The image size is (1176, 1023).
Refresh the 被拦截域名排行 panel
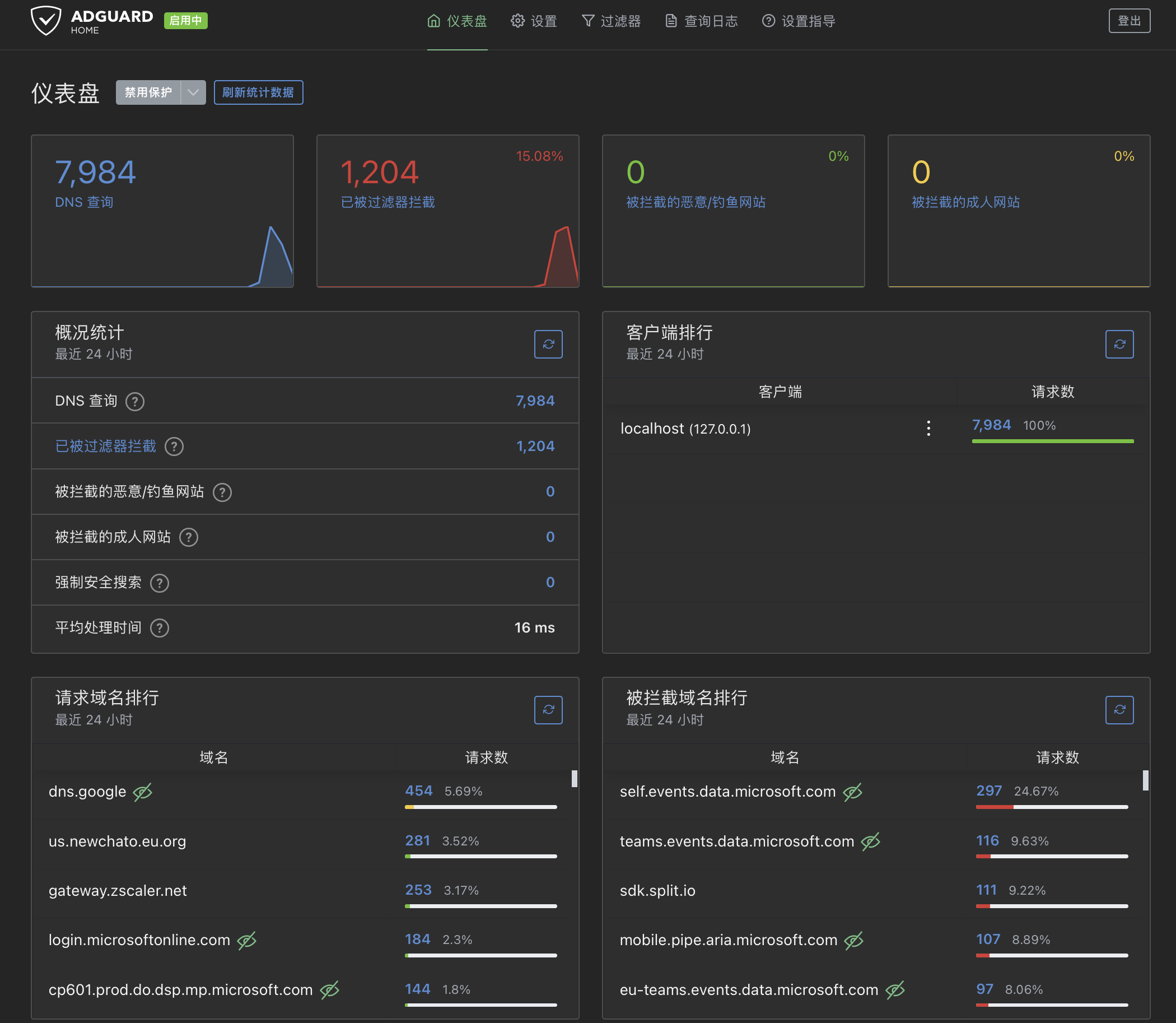tap(1119, 710)
